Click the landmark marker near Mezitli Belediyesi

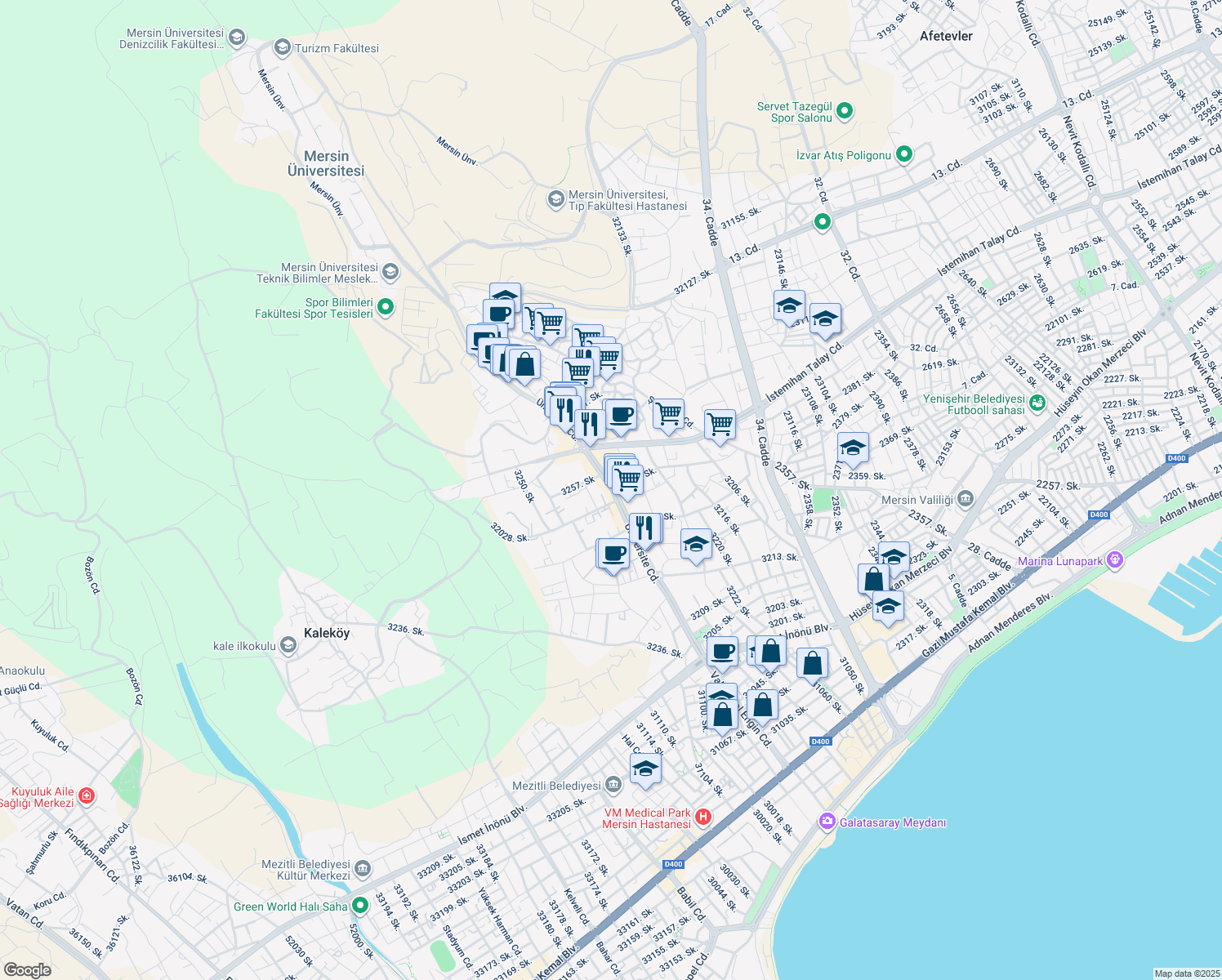pos(614,784)
